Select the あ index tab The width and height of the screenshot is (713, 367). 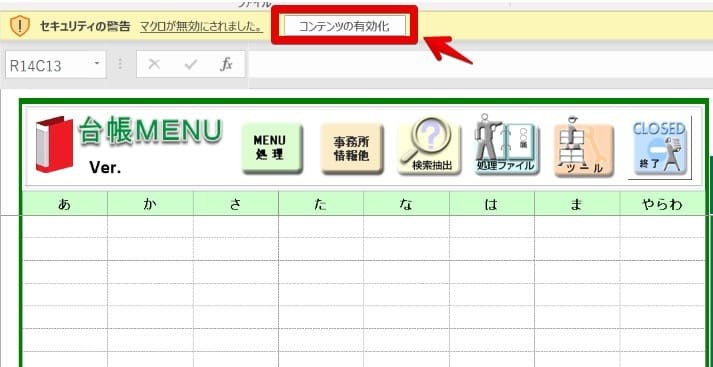pyautogui.click(x=65, y=204)
